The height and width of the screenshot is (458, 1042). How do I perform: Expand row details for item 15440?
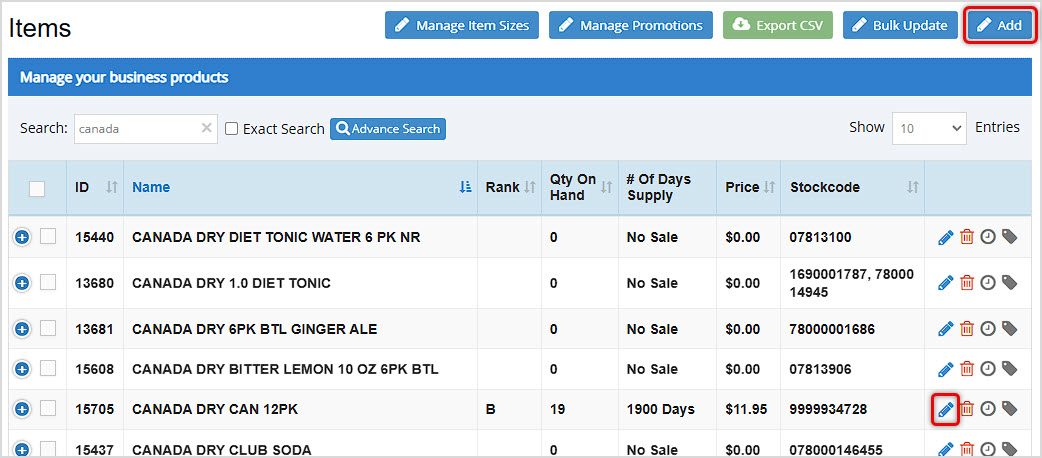pyautogui.click(x=22, y=237)
